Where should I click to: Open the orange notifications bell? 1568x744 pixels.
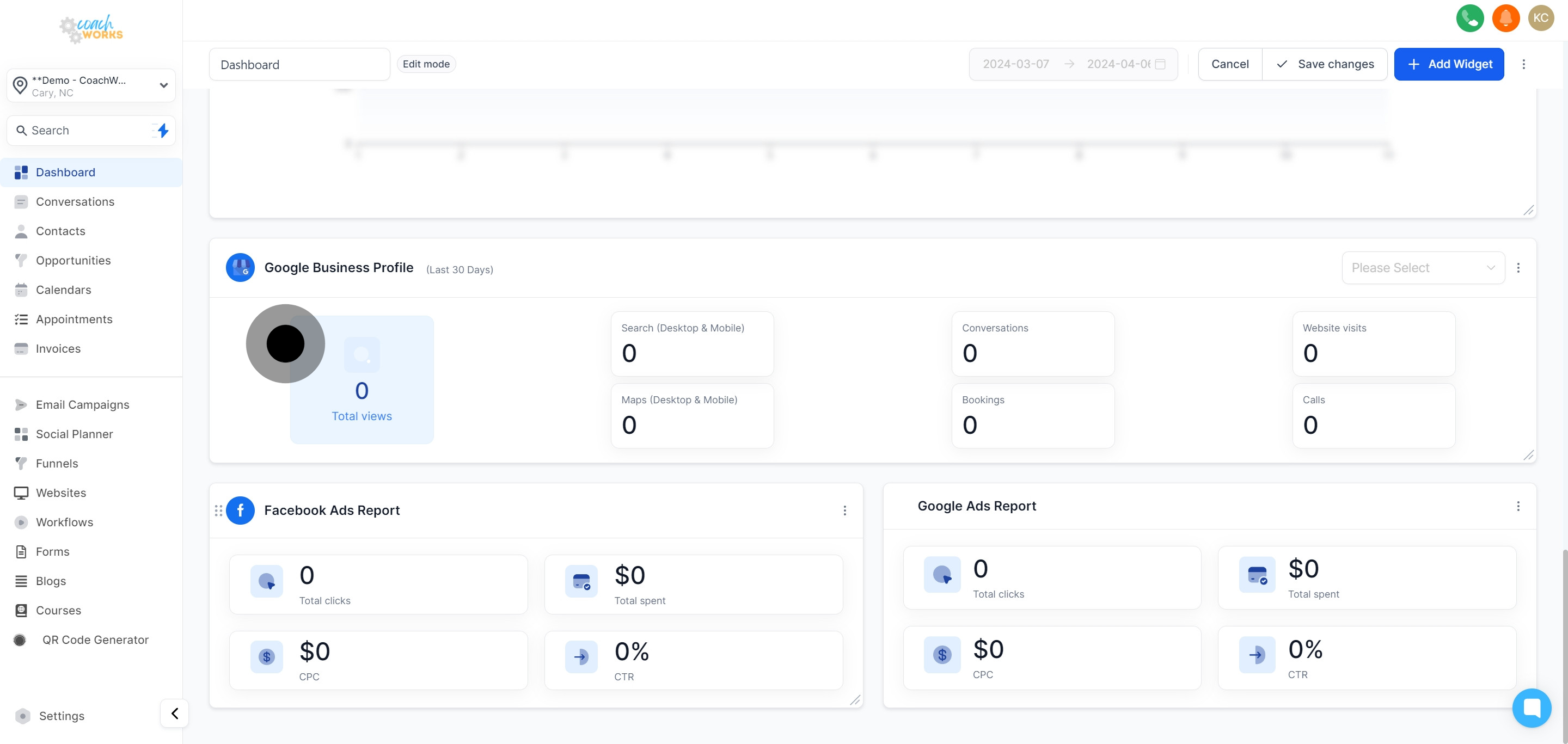(1505, 17)
